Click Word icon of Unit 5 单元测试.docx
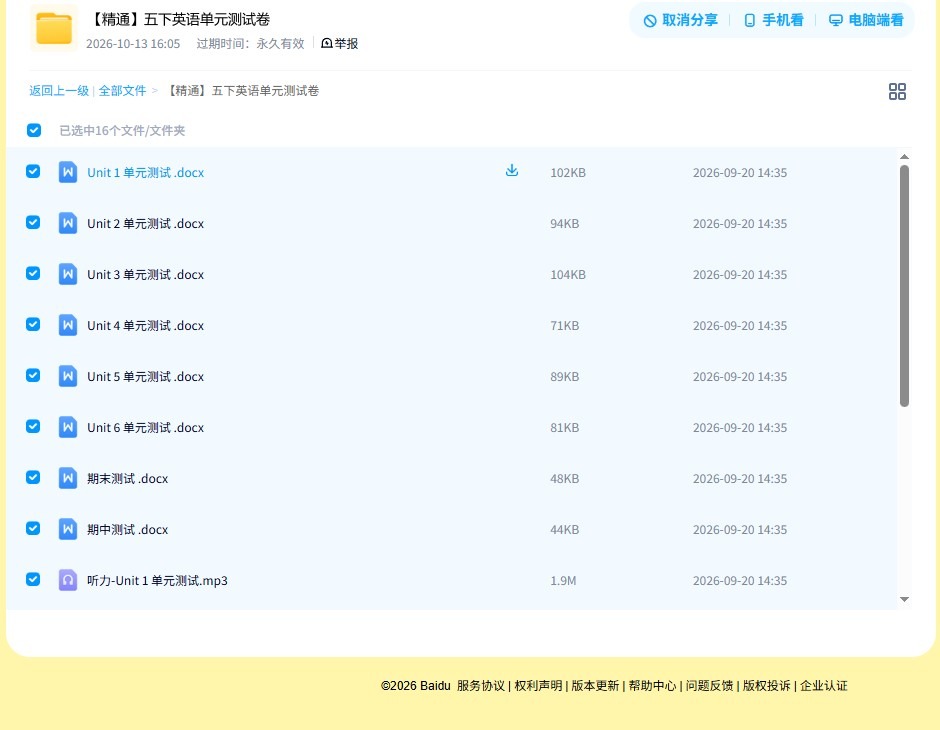 [x=68, y=376]
